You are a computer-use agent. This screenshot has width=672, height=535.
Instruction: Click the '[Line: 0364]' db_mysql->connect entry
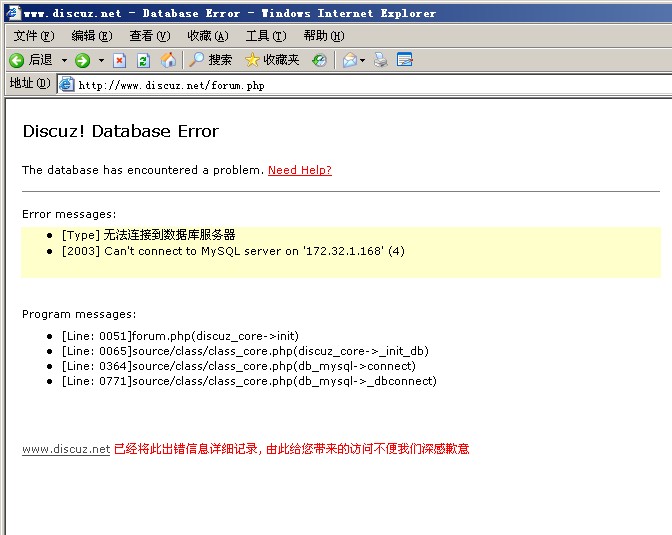[x=239, y=366]
